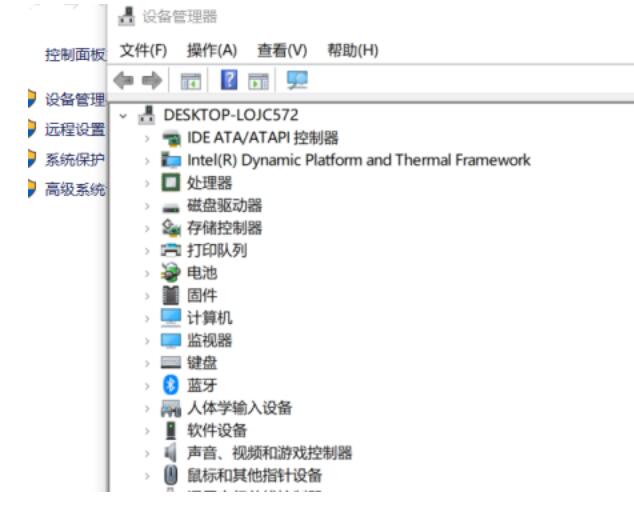Select the 鼠标和其他指针设备 mouse icon
This screenshot has width=634, height=506.
(170, 475)
